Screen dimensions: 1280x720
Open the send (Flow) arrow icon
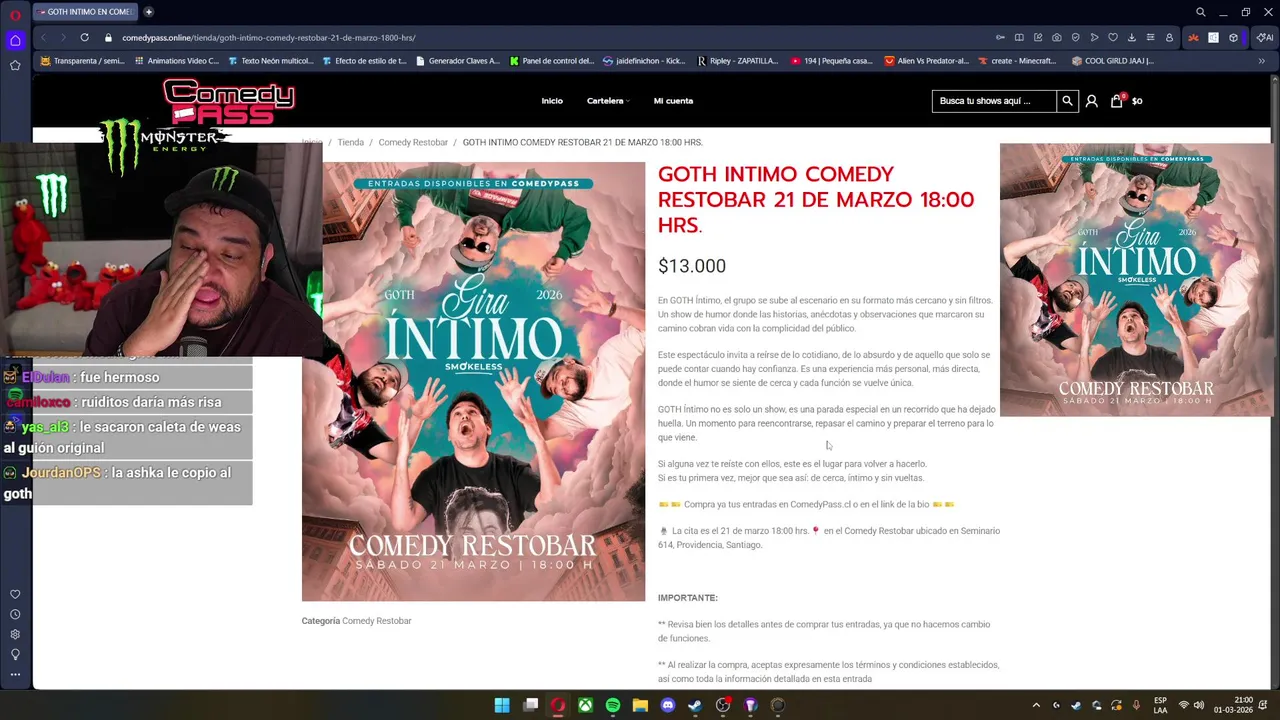1094,38
